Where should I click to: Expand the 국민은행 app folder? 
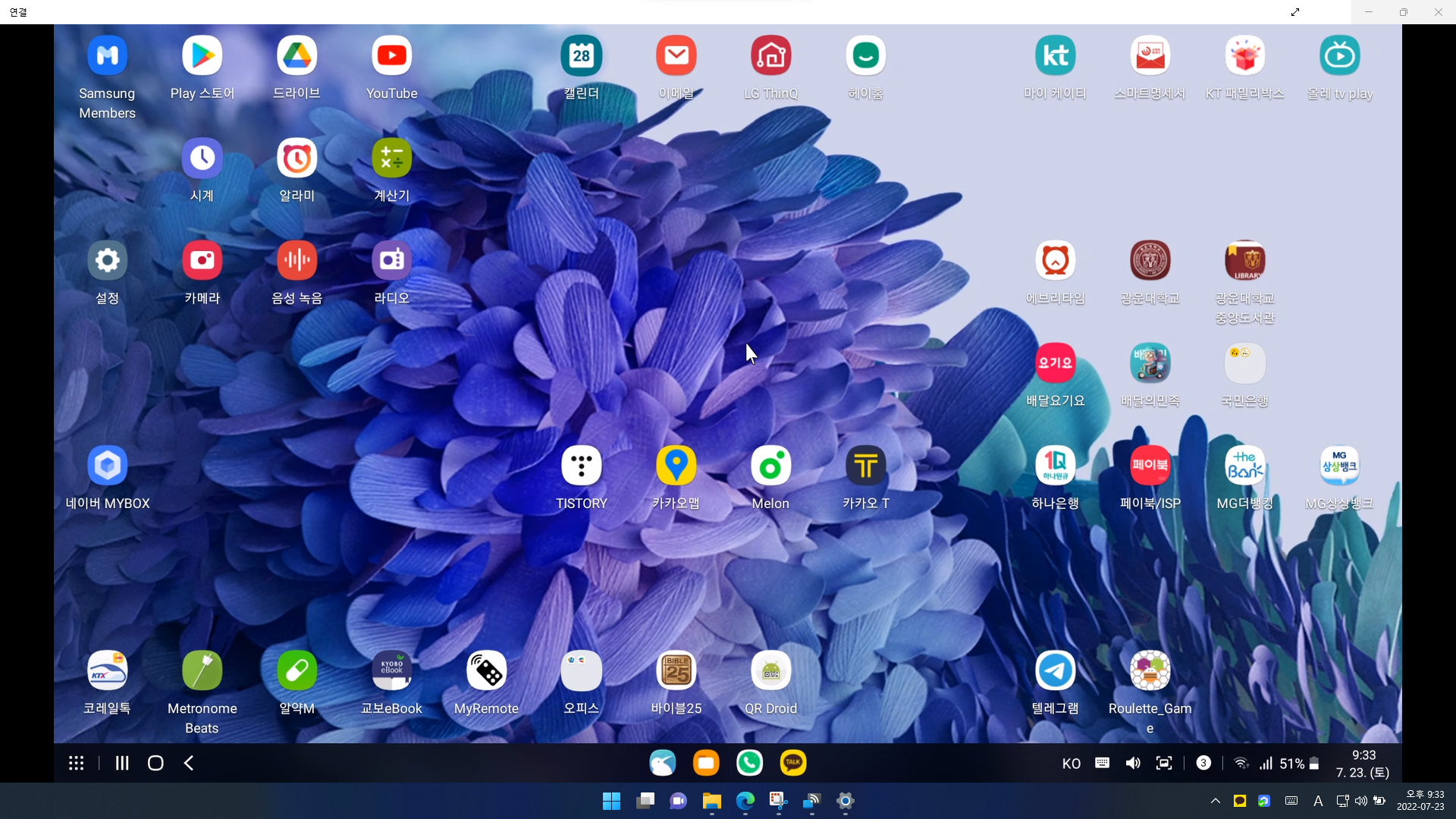tap(1244, 363)
